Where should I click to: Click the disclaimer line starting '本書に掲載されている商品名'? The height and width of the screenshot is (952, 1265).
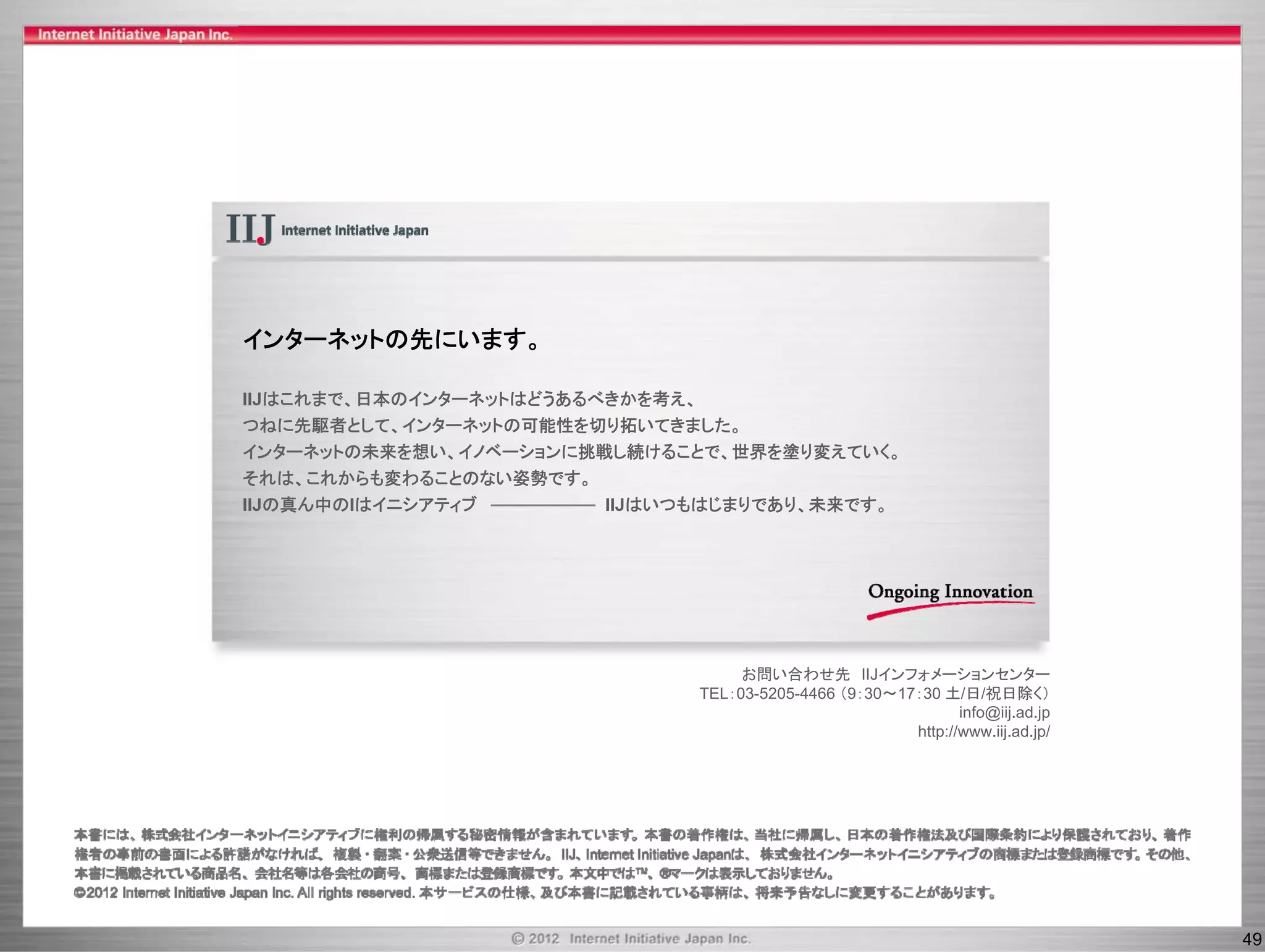click(455, 874)
